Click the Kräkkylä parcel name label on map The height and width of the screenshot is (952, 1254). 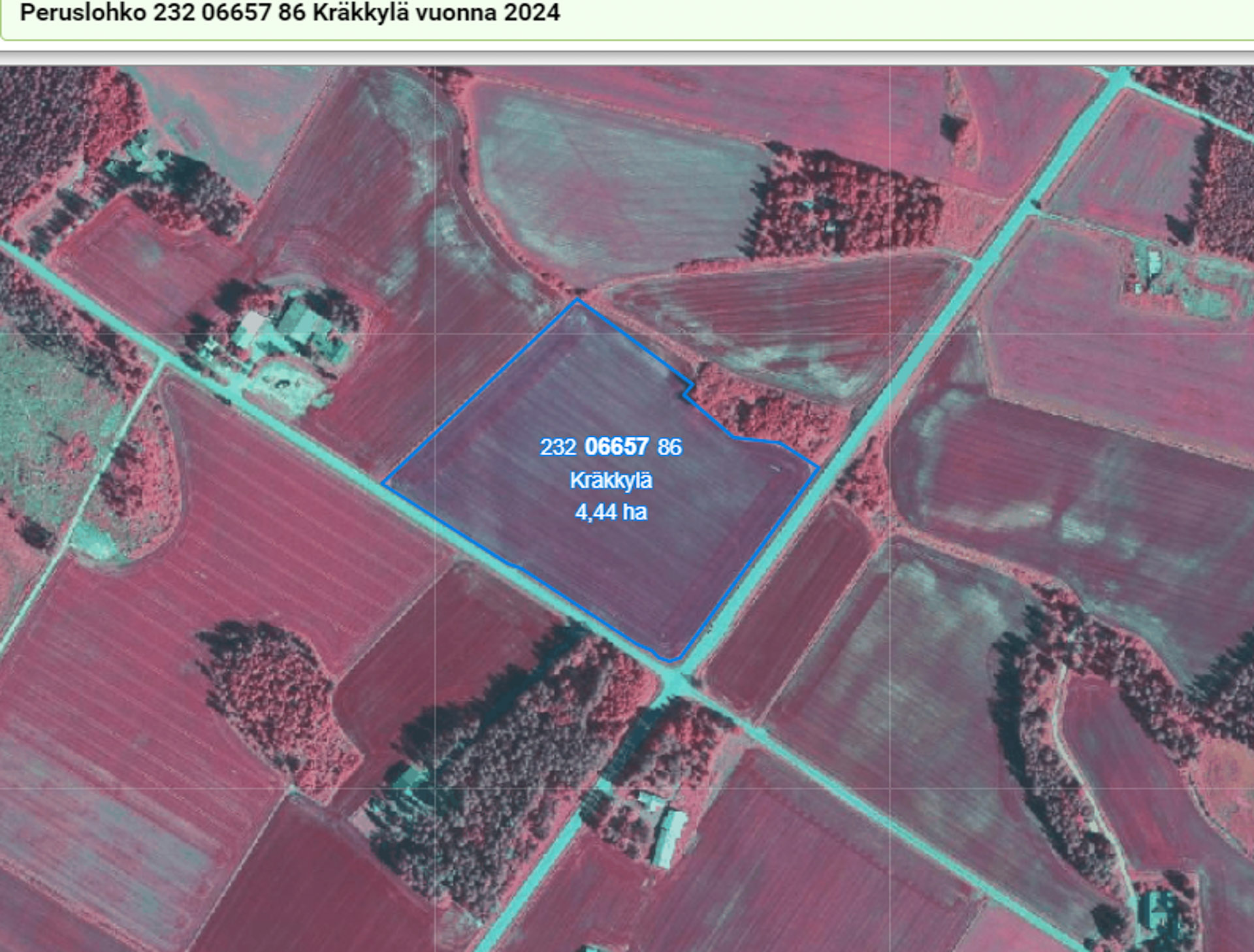coord(611,481)
